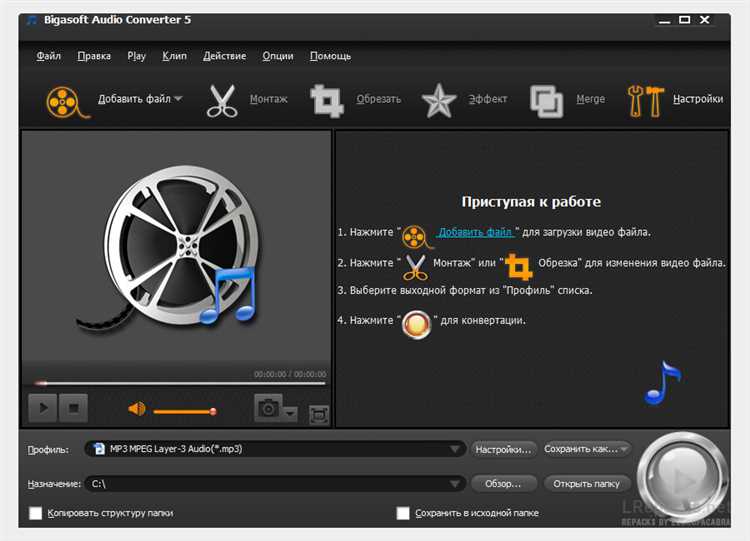
Task: Open the Обрезать crop tool
Action: [327, 101]
